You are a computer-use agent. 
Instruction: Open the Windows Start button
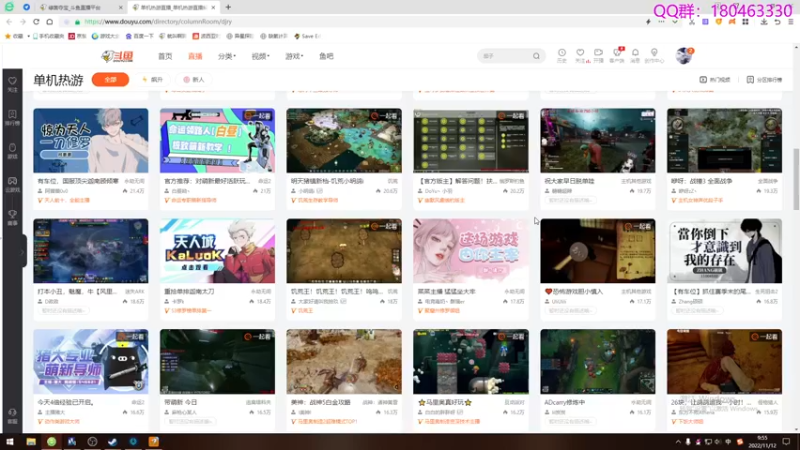coord(10,442)
